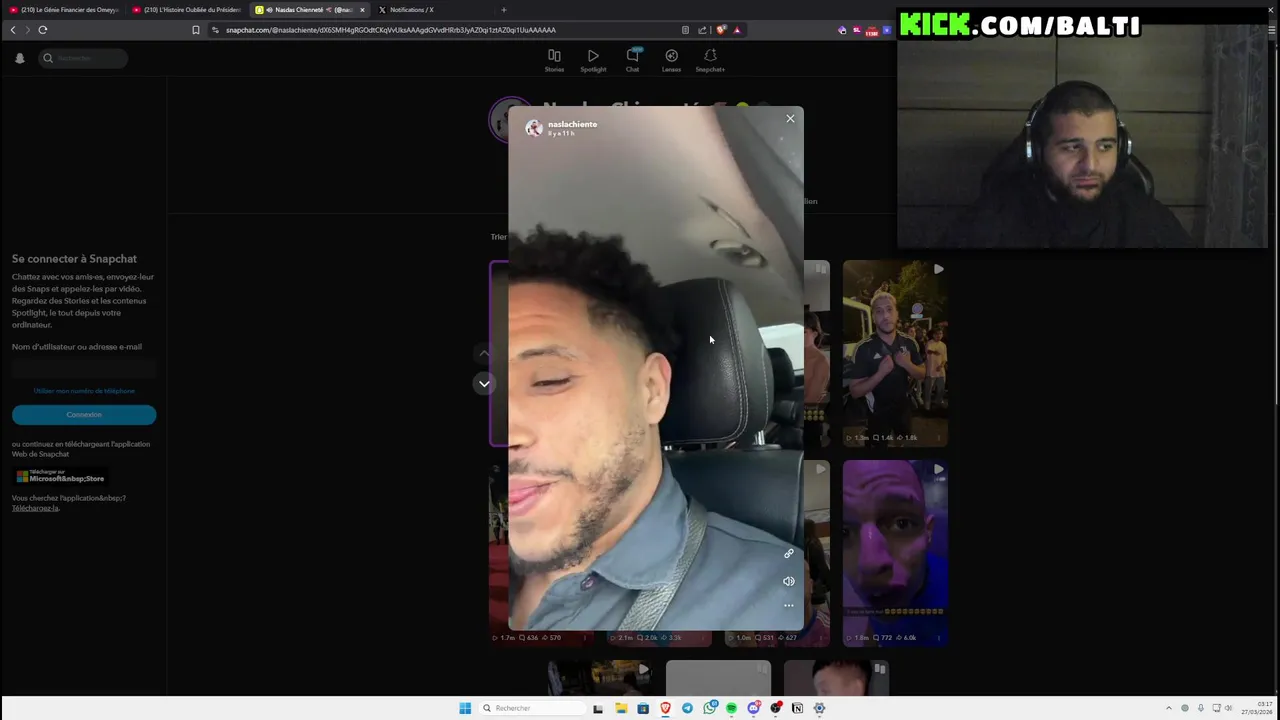This screenshot has height=720, width=1280.
Task: Open Windows Start menu
Action: (465, 708)
